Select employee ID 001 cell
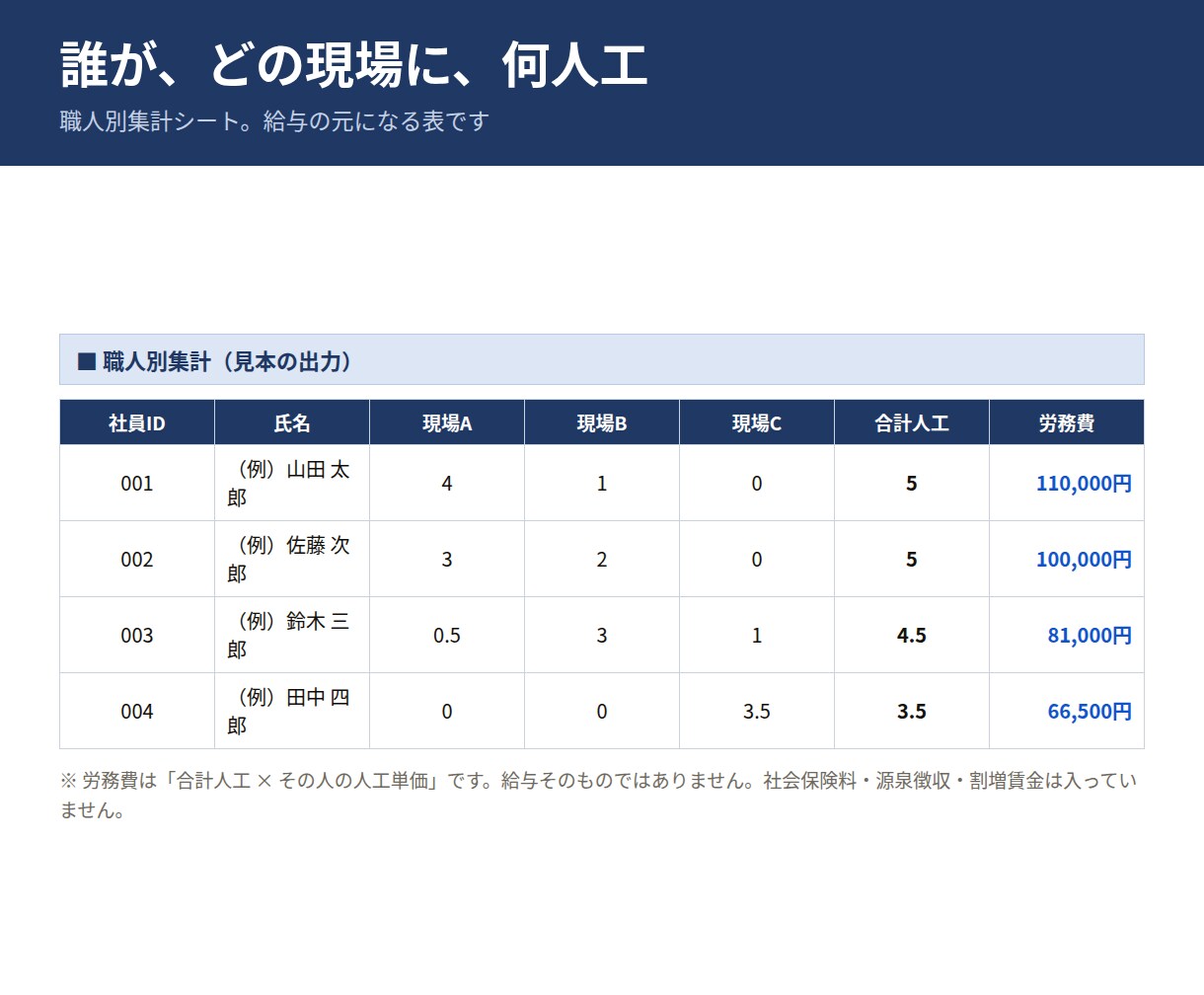Screen dimensions: 1204x995 tap(137, 484)
